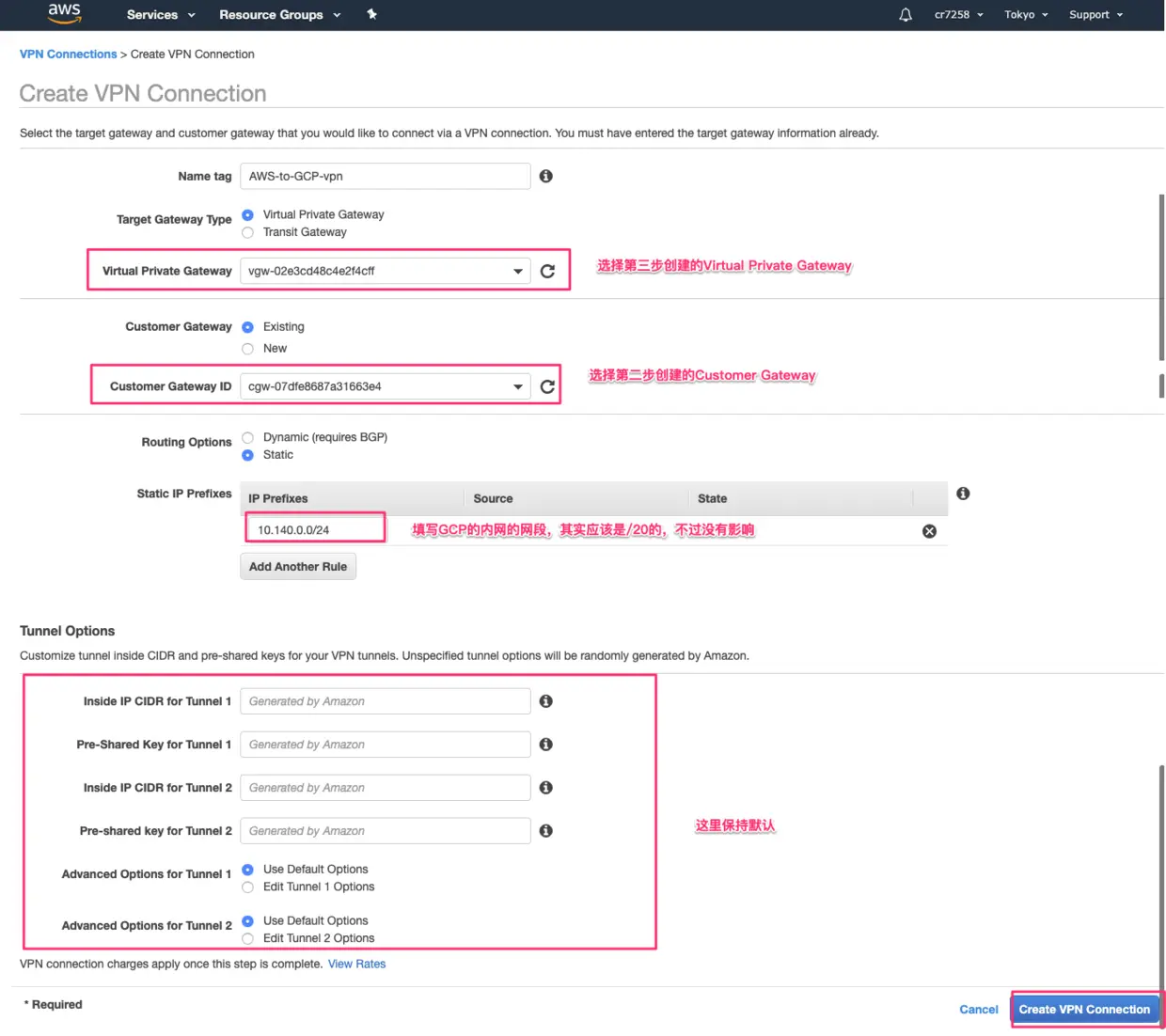This screenshot has height=1036, width=1166.
Task: Focus Inside IP CIDR for Tunnel 1 field
Action: pos(386,701)
